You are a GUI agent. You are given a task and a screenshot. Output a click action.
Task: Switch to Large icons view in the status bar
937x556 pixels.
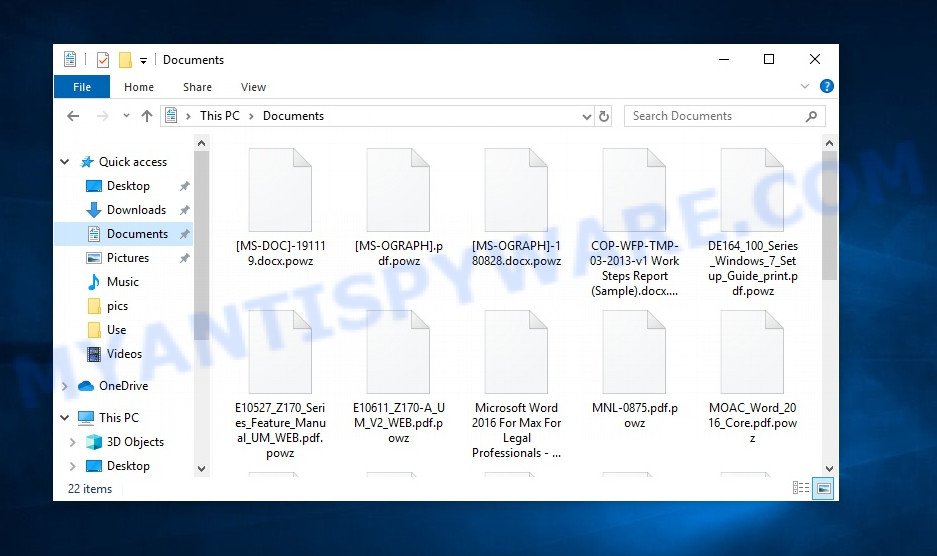coord(823,488)
